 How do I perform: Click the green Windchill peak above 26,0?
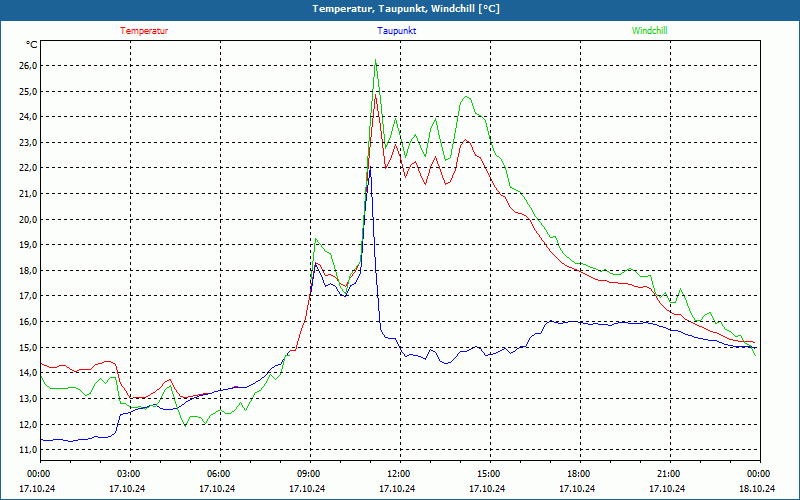click(376, 60)
